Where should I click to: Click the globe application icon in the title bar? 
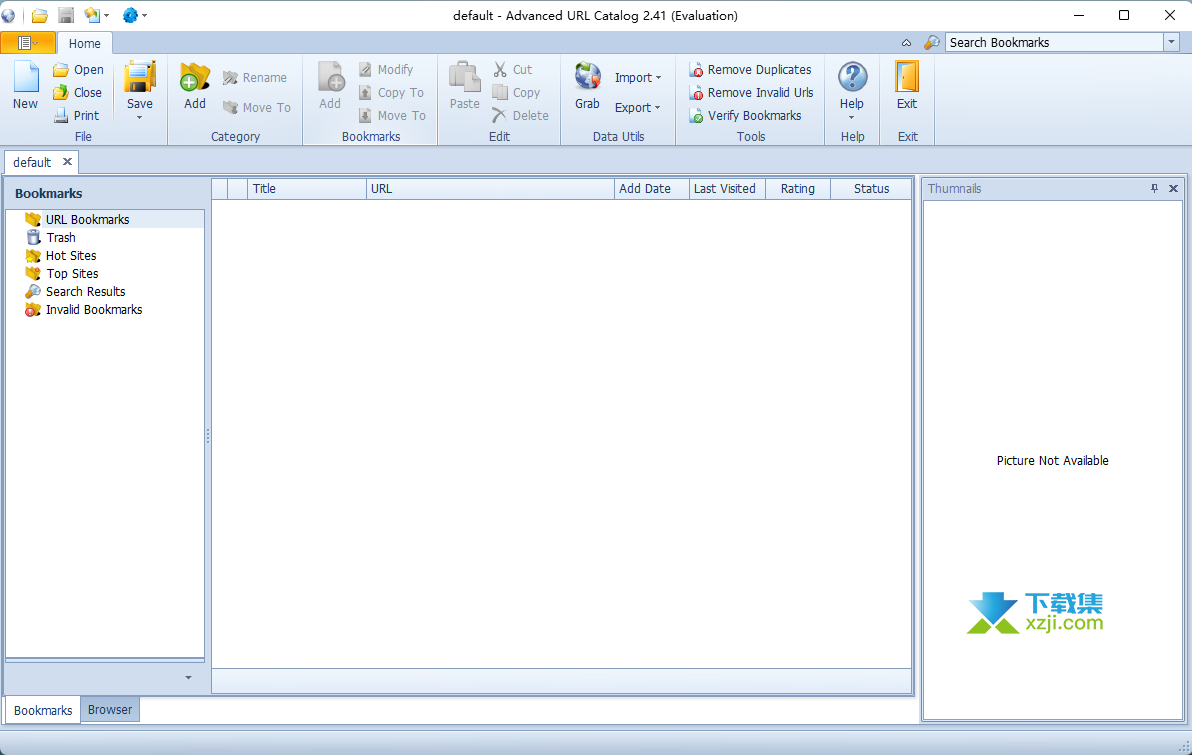(x=8, y=15)
